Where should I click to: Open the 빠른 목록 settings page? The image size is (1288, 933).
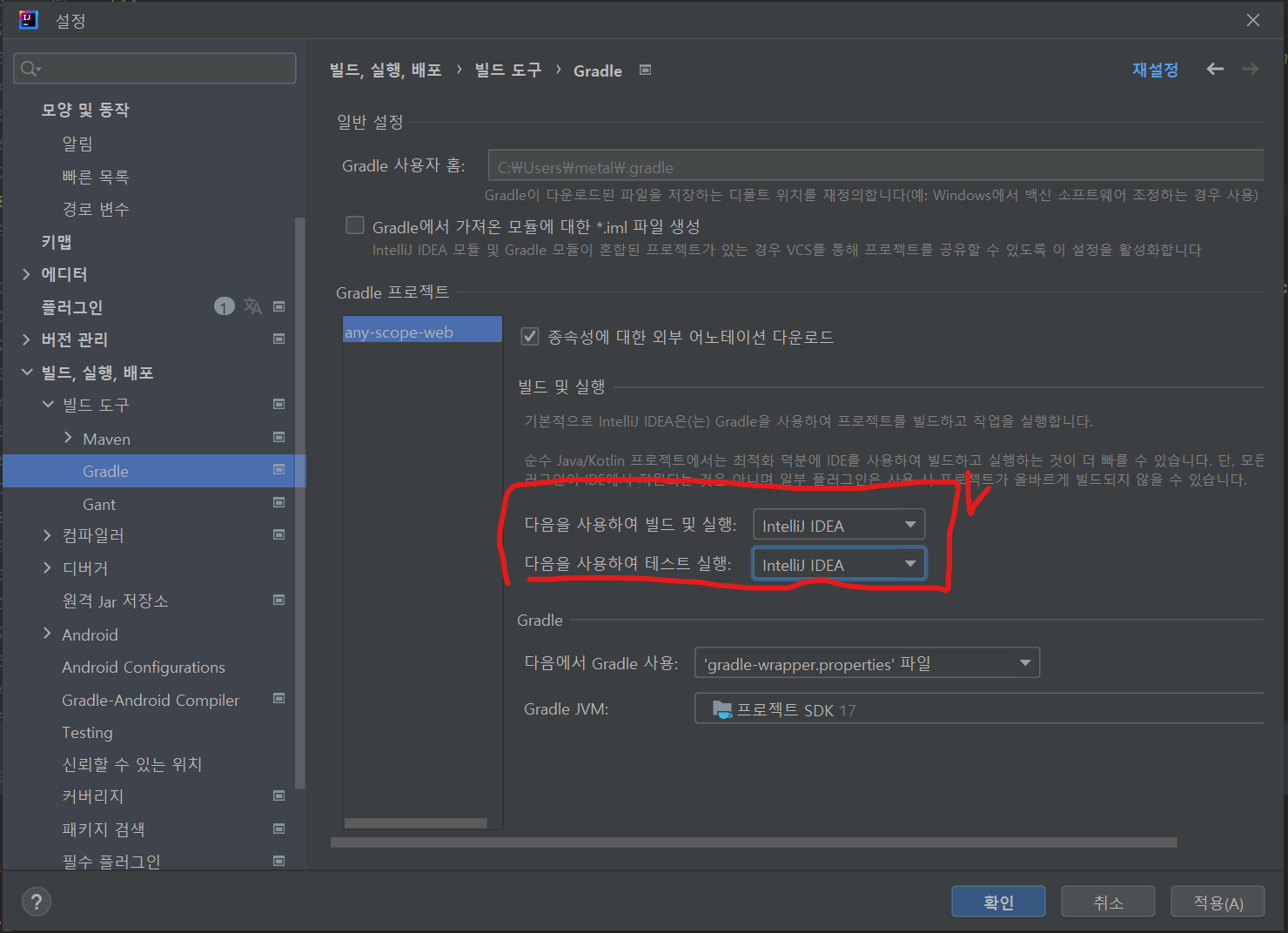coord(96,176)
